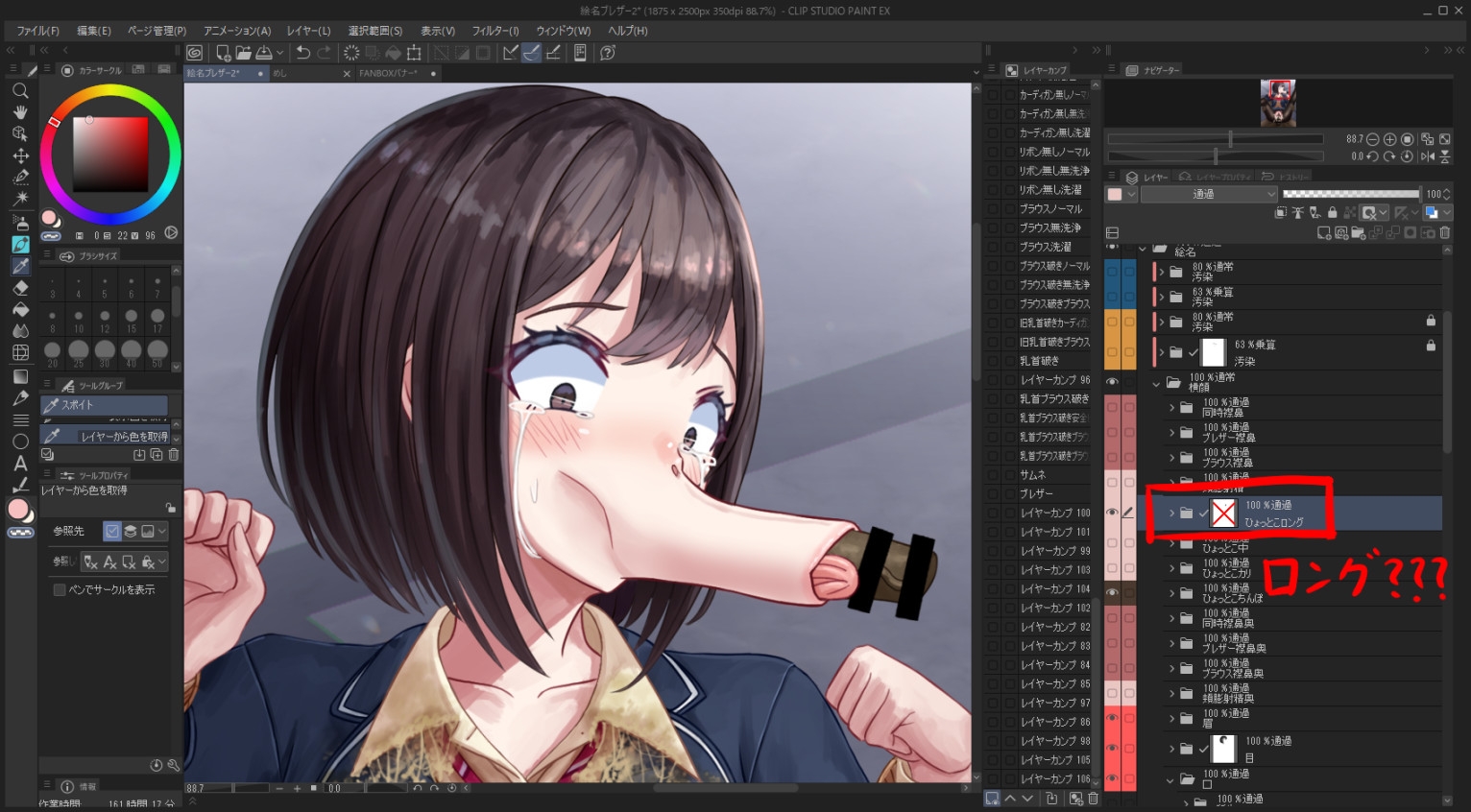
Task: Select the スポイト sub tool group
Action: click(105, 405)
